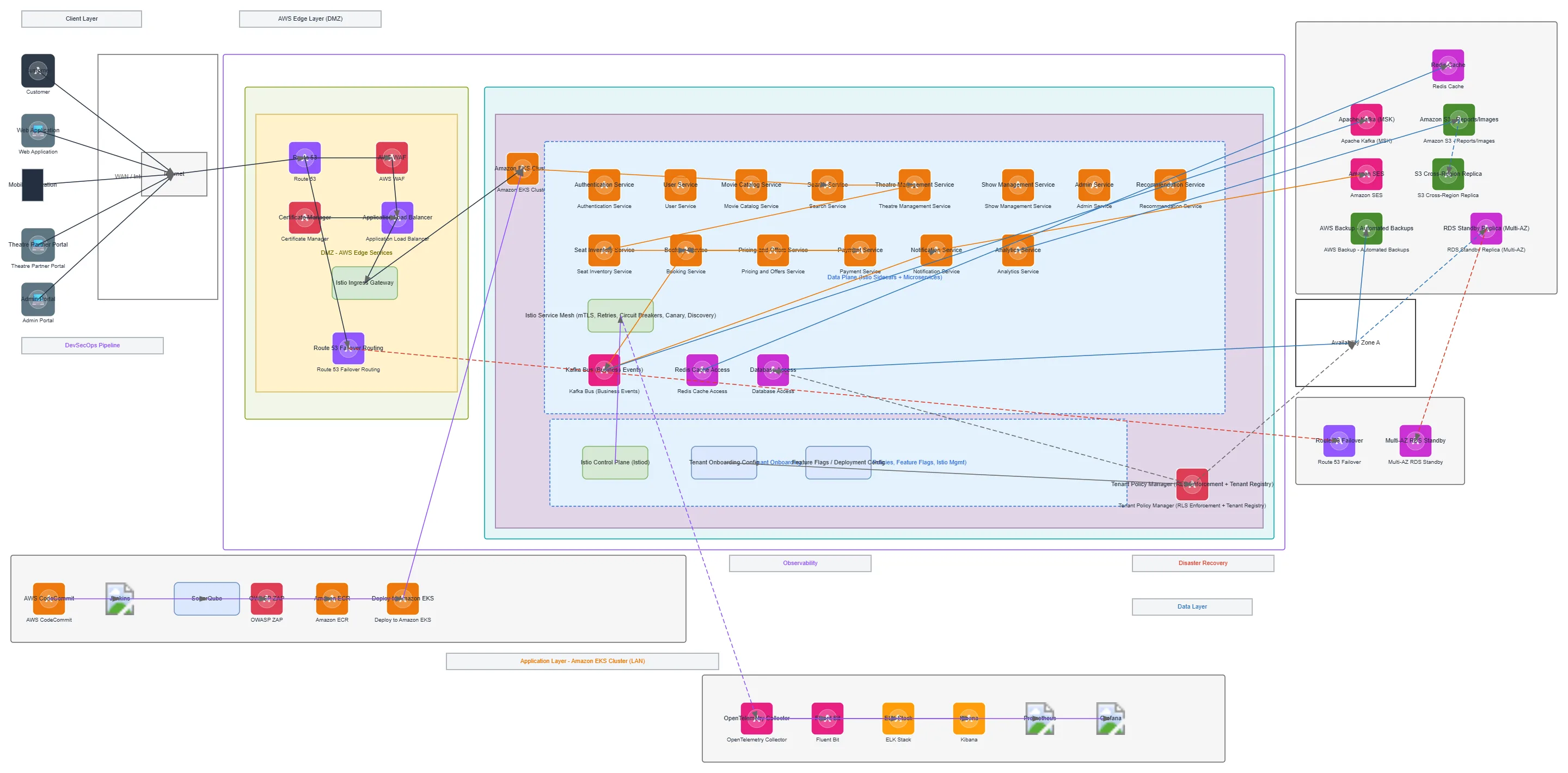Click the OWASP ZAP icon
Image resolution: width=1568 pixels, height=773 pixels.
(267, 599)
